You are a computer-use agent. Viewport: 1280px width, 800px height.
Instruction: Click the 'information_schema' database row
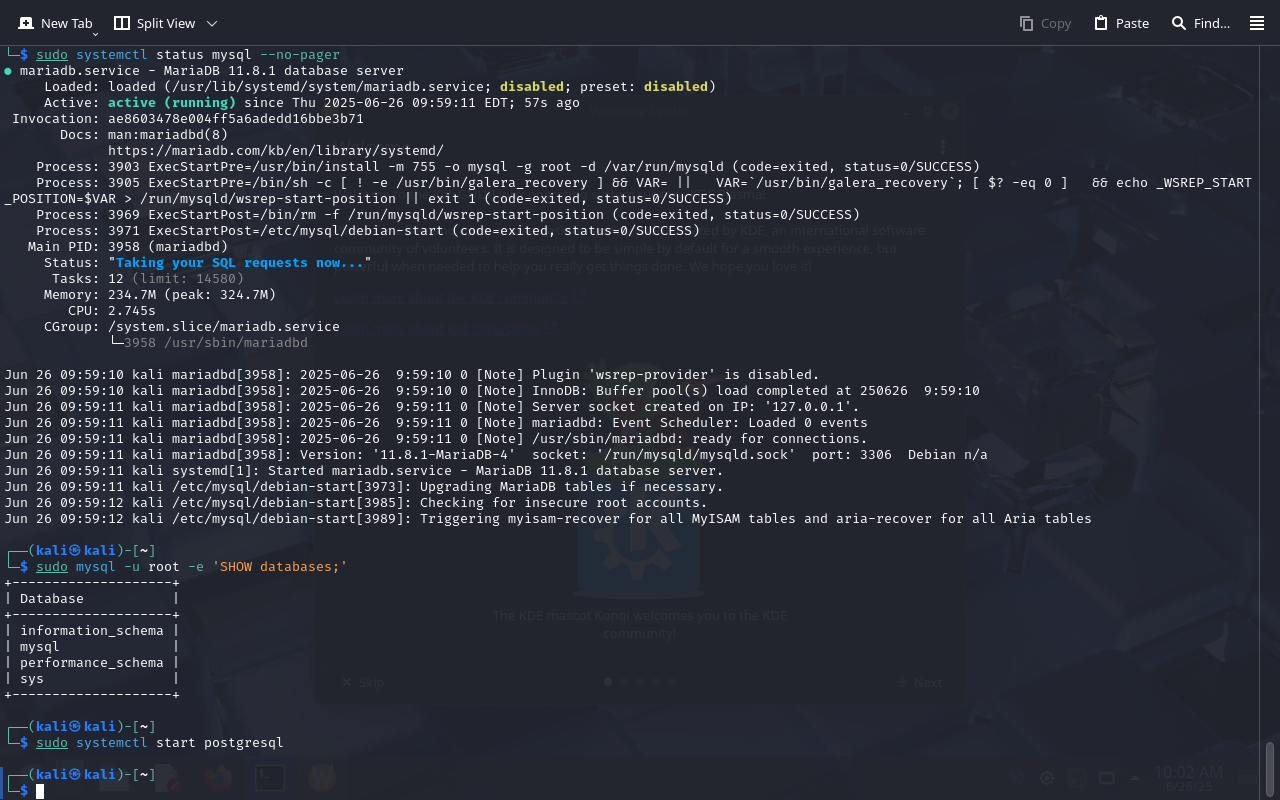[x=92, y=631]
